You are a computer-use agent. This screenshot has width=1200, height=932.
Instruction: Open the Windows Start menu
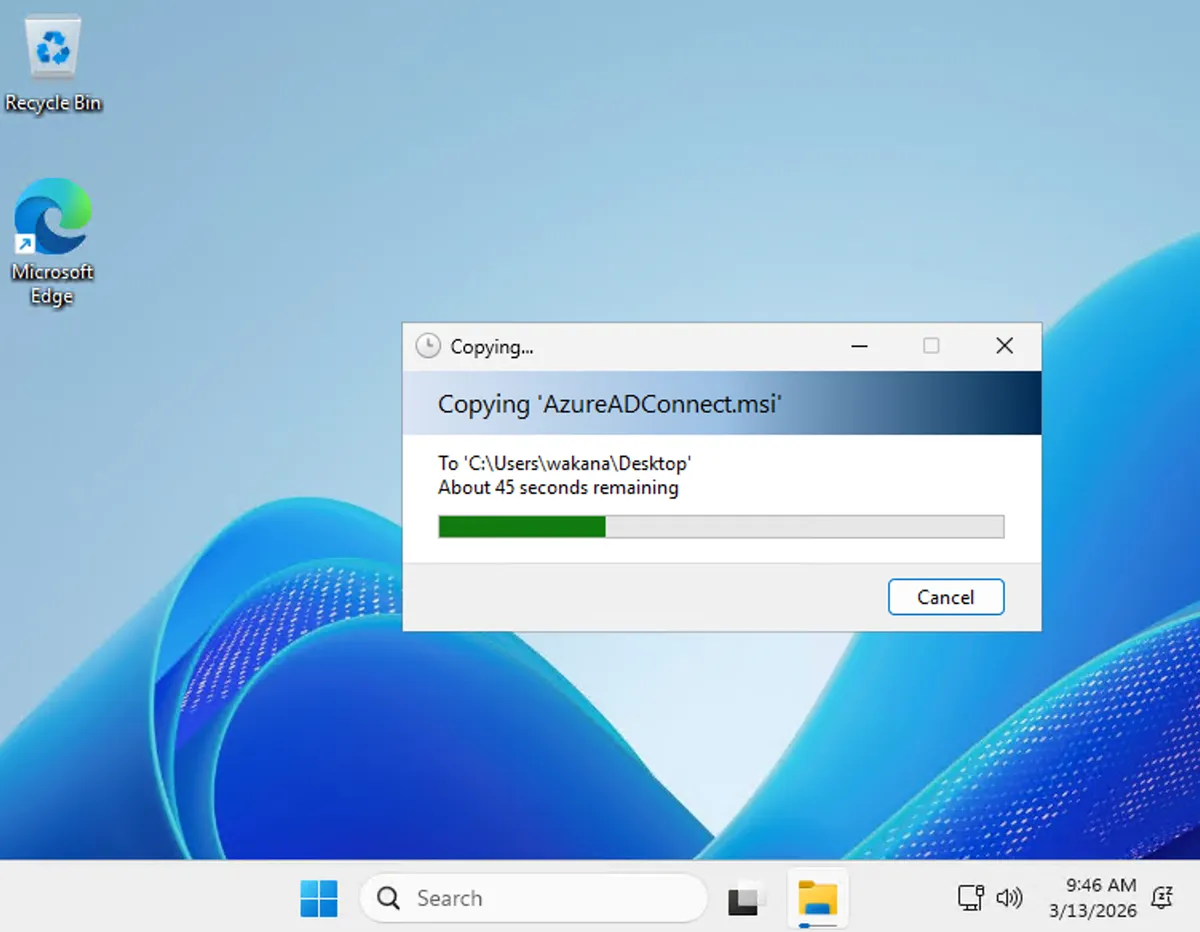pyautogui.click(x=319, y=898)
